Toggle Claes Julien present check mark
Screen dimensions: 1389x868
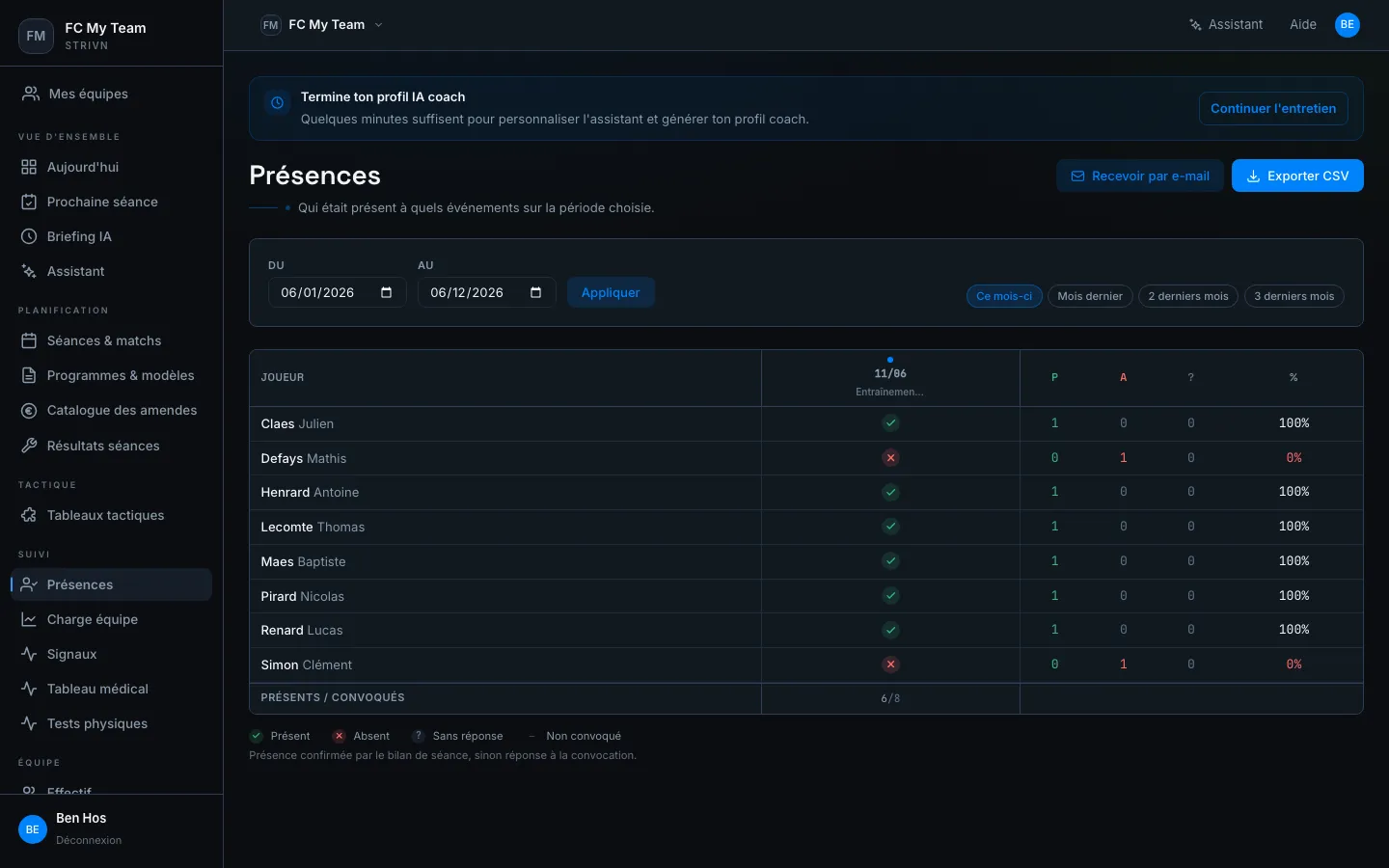pyautogui.click(x=890, y=423)
